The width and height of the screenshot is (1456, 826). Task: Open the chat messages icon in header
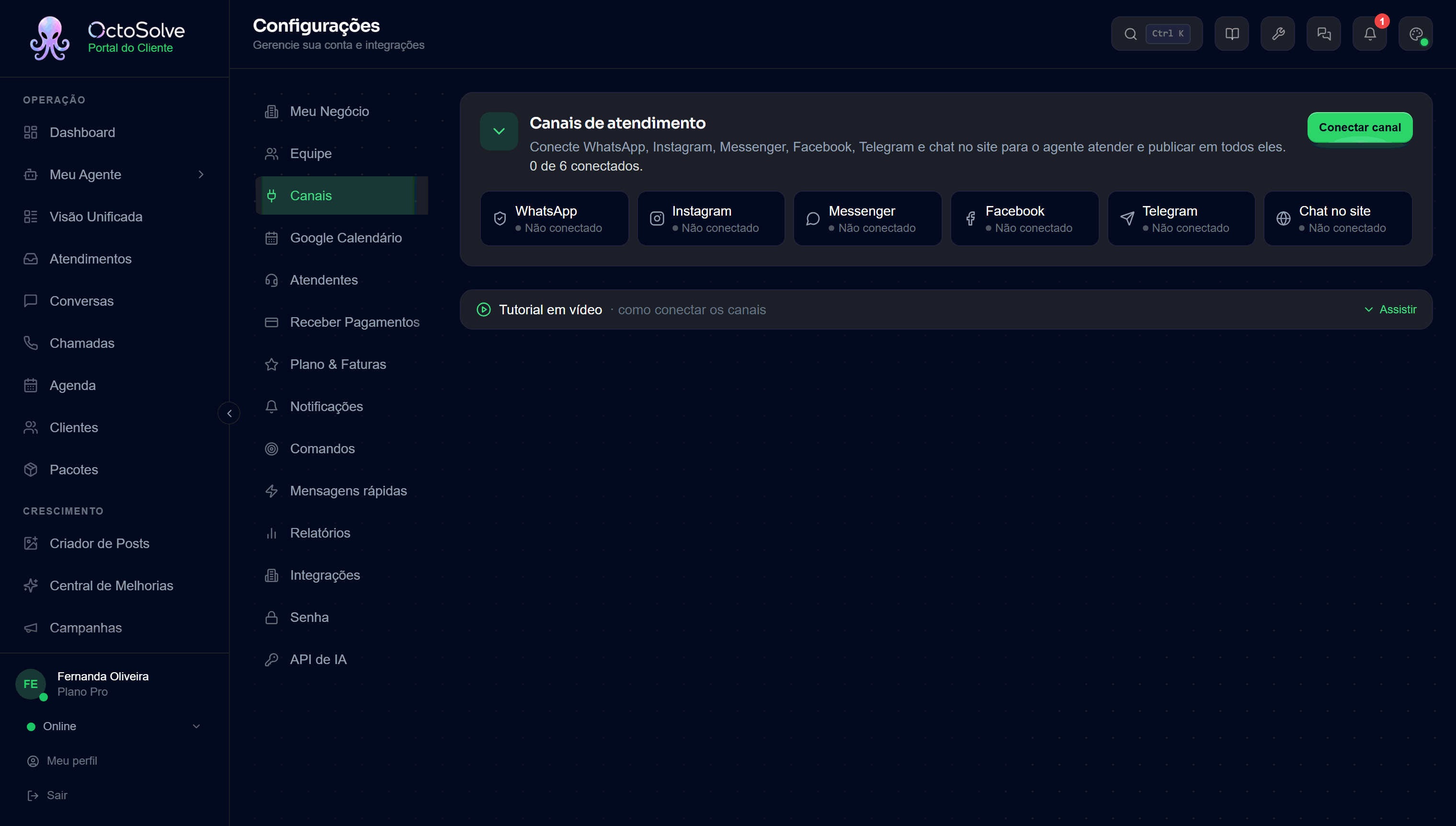click(1323, 34)
